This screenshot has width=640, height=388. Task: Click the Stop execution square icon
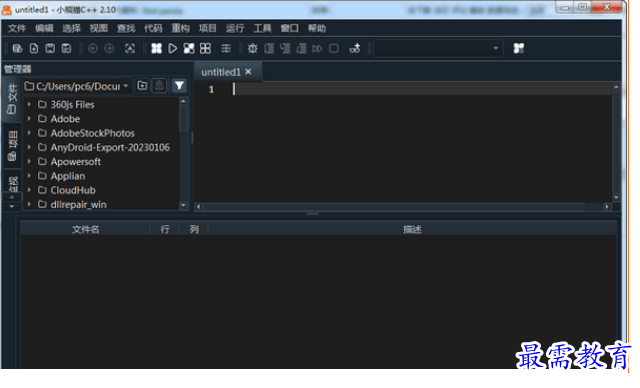(x=334, y=49)
